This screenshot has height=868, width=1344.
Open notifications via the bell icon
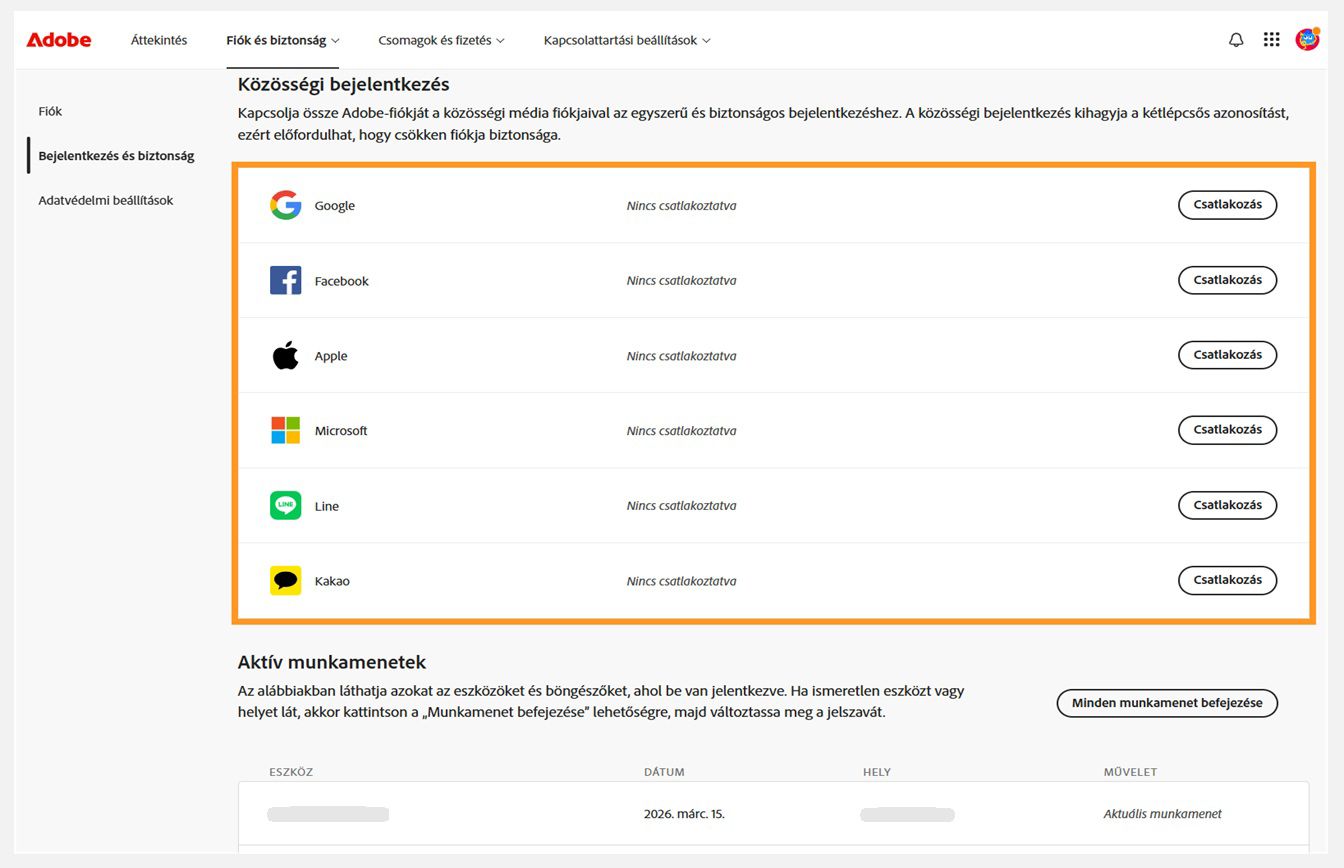1236,39
